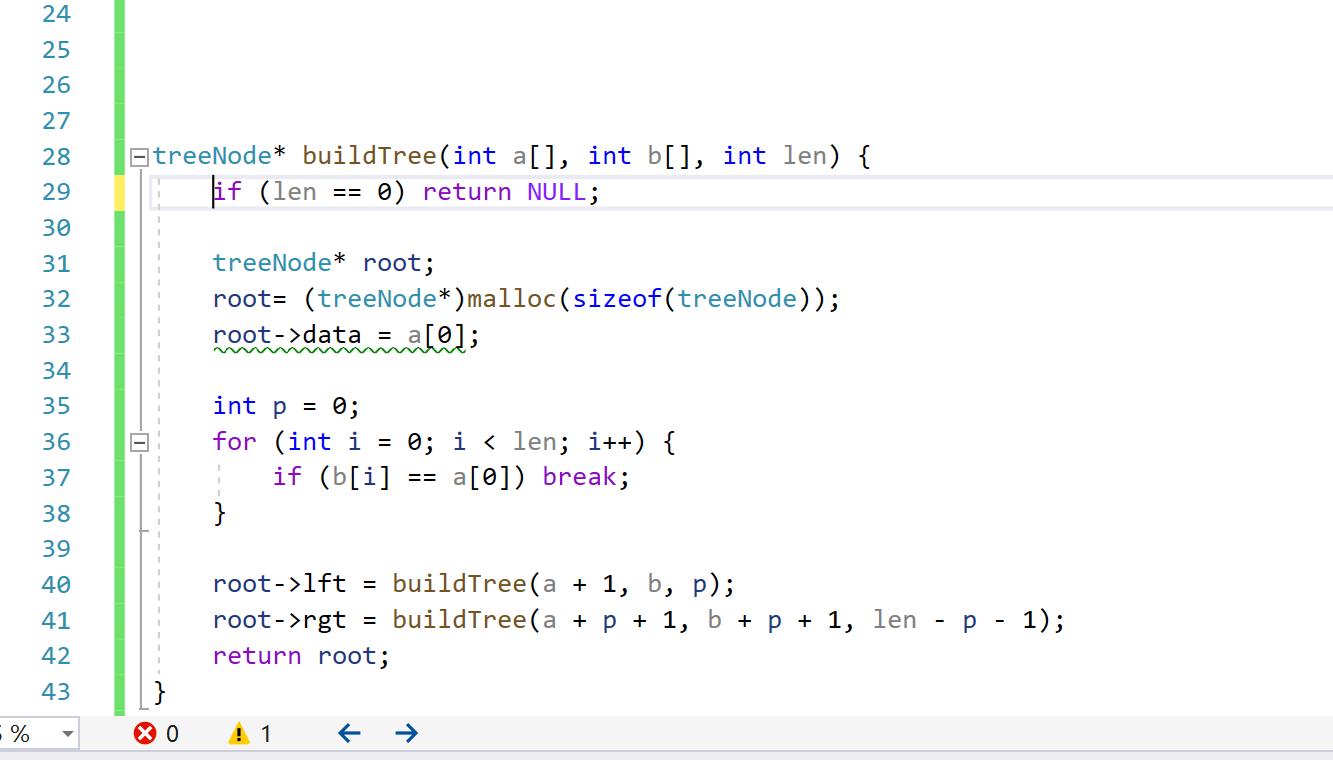The width and height of the screenshot is (1333, 760).
Task: Click 'sizeof' keyword on line 32
Action: pos(616,299)
